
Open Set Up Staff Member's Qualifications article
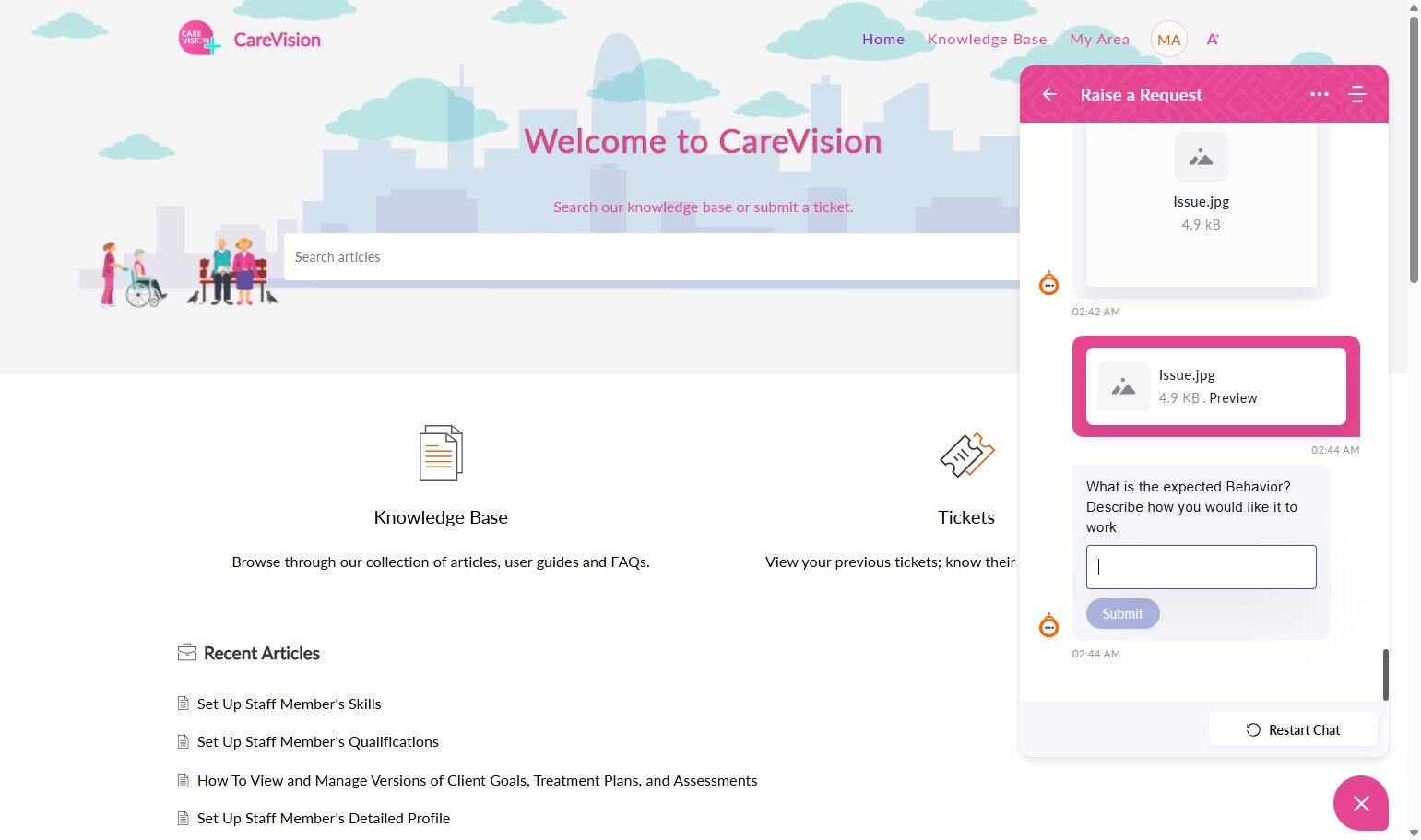[x=318, y=741]
